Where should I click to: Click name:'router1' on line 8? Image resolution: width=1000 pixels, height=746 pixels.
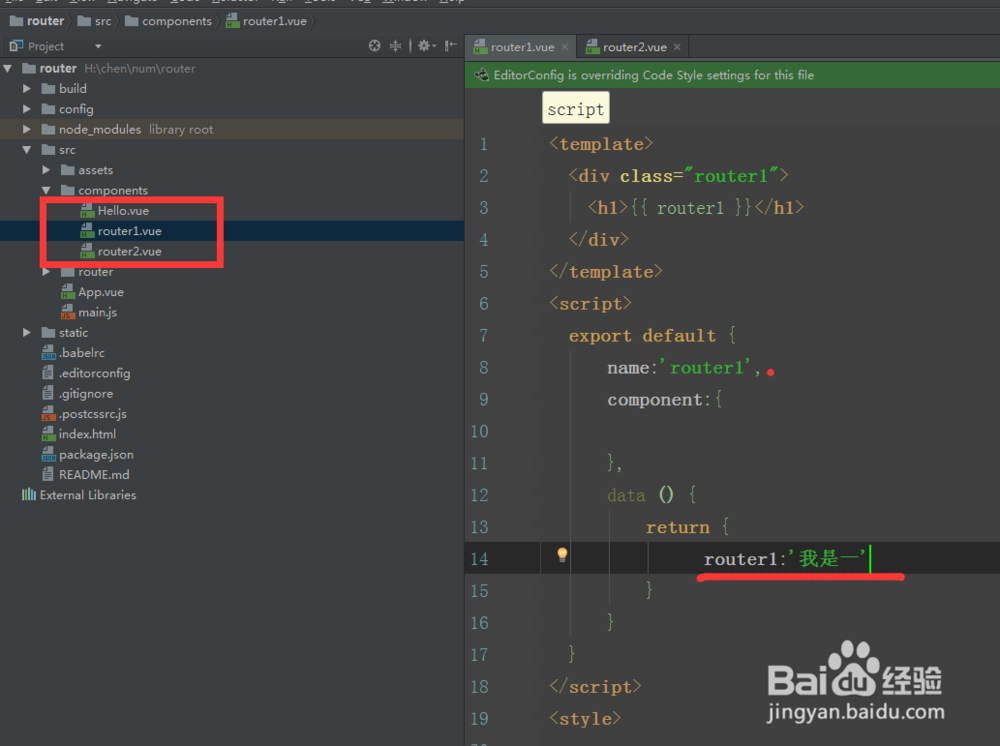(684, 368)
